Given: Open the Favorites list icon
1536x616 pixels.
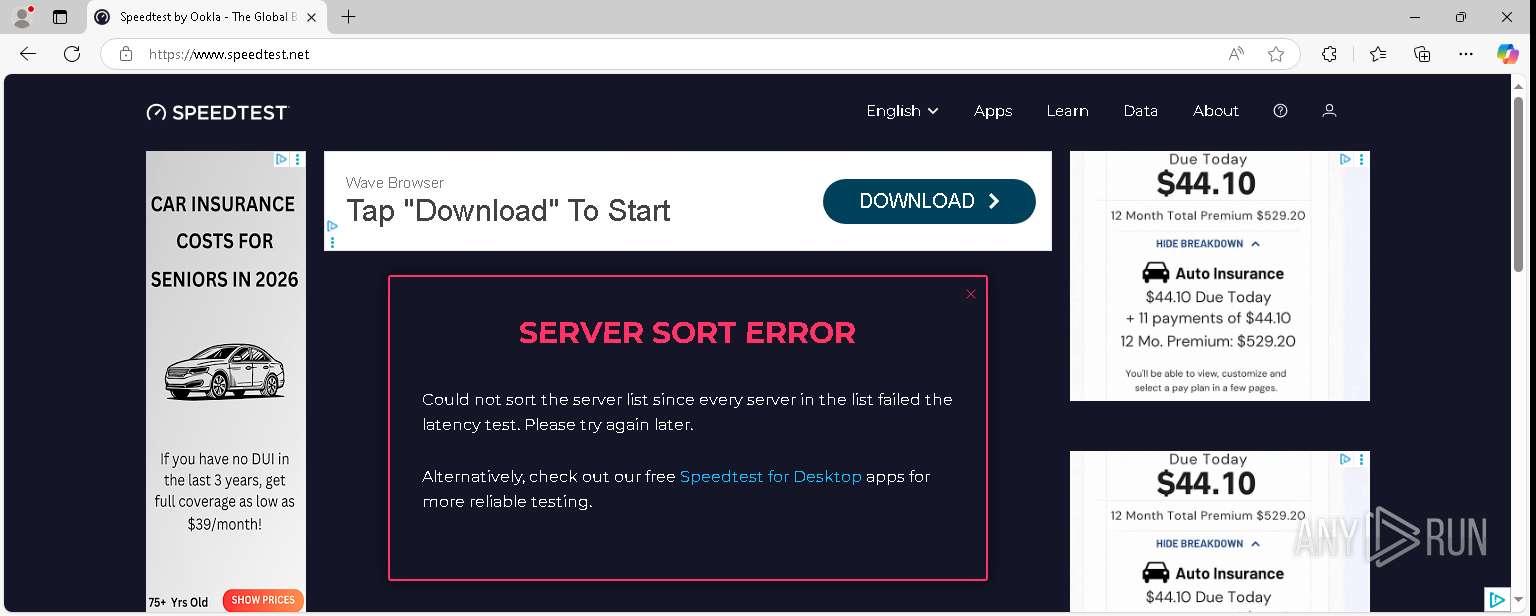Looking at the screenshot, I should tap(1378, 54).
